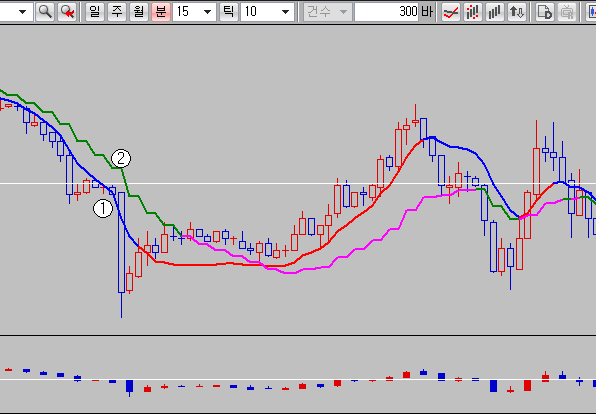
Task: Click the magnifier with red arrow icon
Action: tap(68, 12)
